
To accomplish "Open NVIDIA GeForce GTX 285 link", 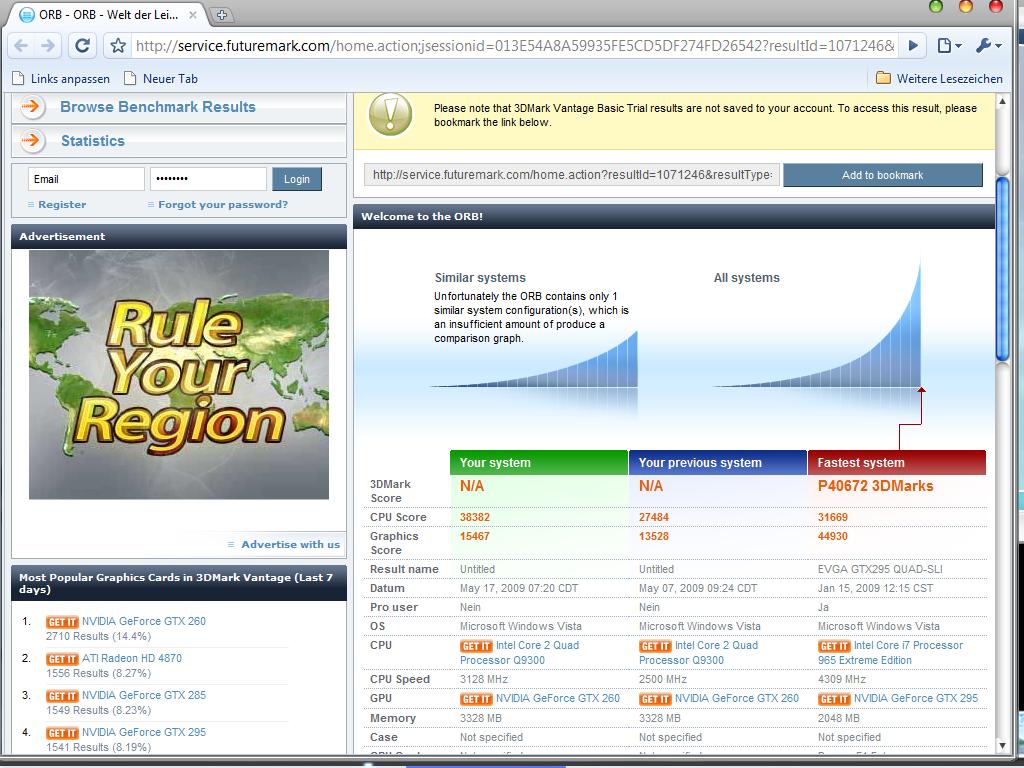I will (144, 696).
